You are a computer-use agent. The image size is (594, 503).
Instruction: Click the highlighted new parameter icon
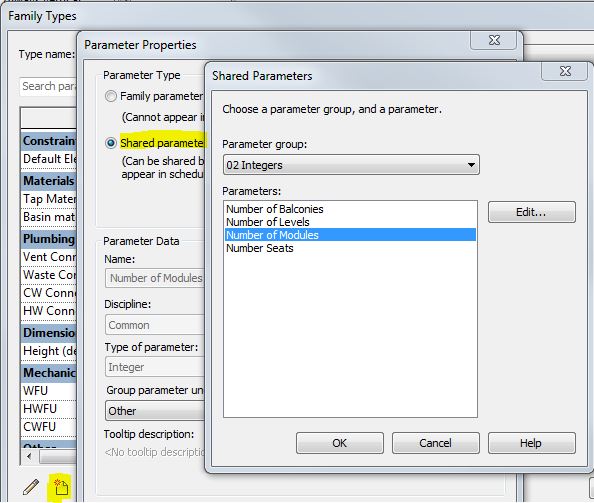pyautogui.click(x=61, y=487)
